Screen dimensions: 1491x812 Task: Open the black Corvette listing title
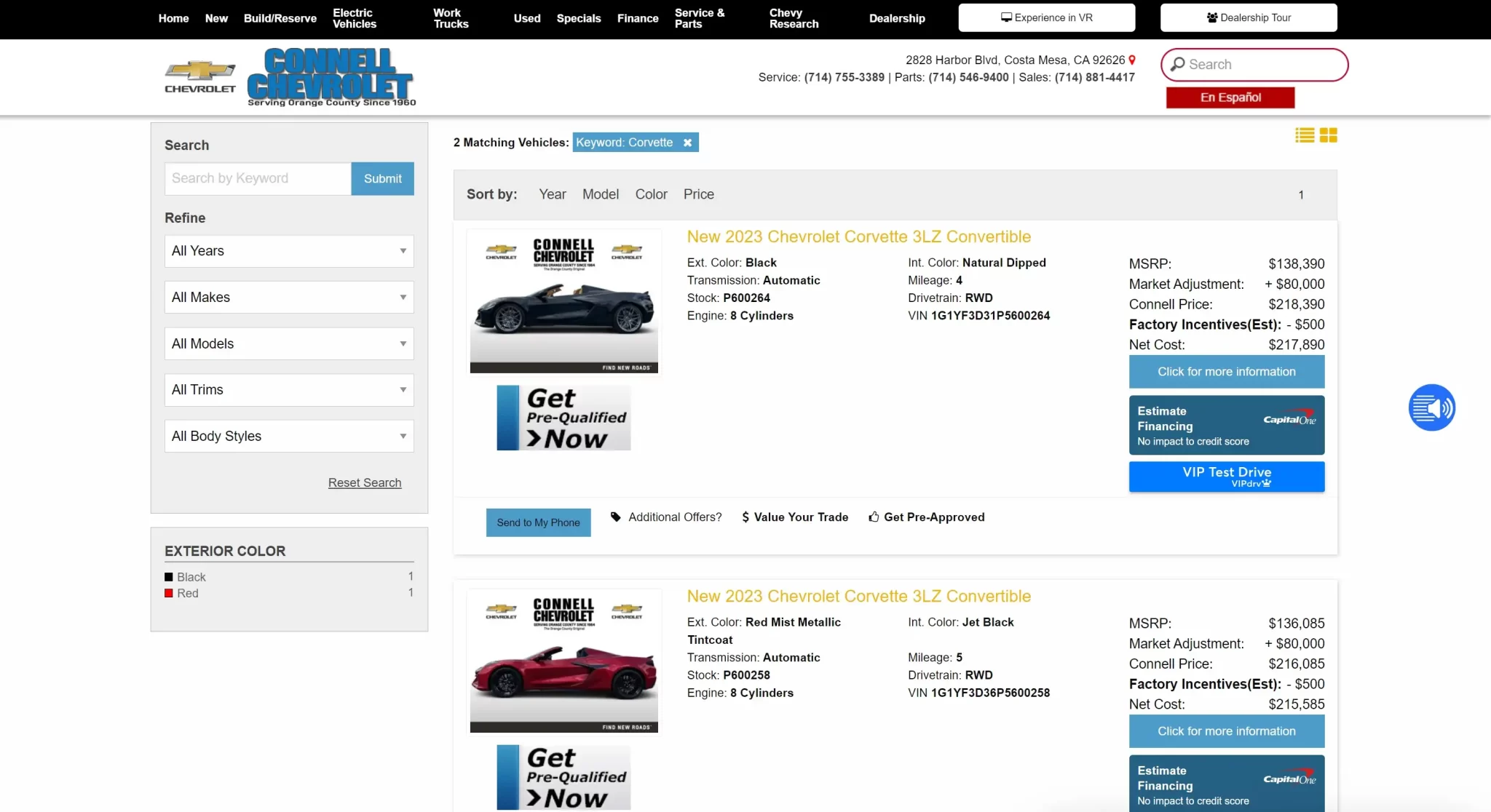pyautogui.click(x=859, y=237)
